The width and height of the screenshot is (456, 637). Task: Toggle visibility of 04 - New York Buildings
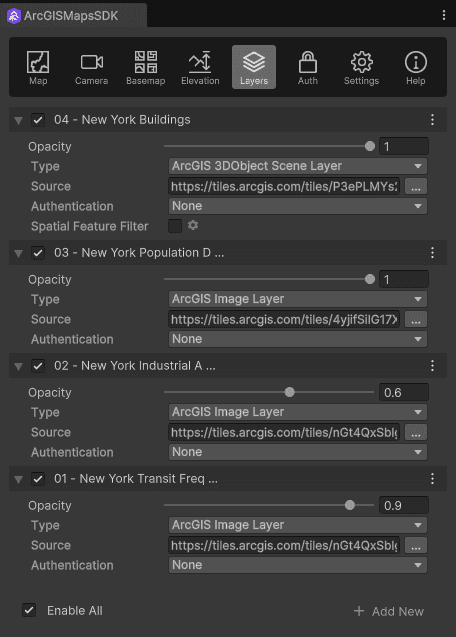38,120
